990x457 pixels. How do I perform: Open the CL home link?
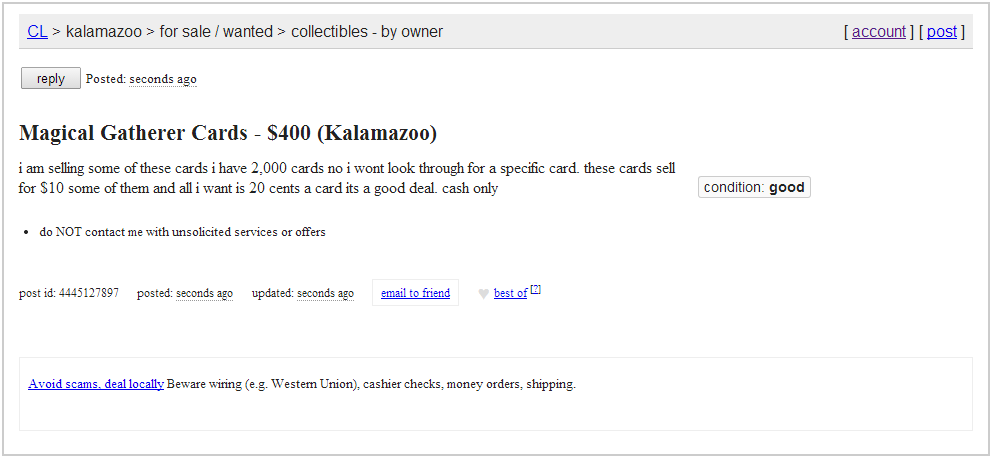pyautogui.click(x=37, y=32)
